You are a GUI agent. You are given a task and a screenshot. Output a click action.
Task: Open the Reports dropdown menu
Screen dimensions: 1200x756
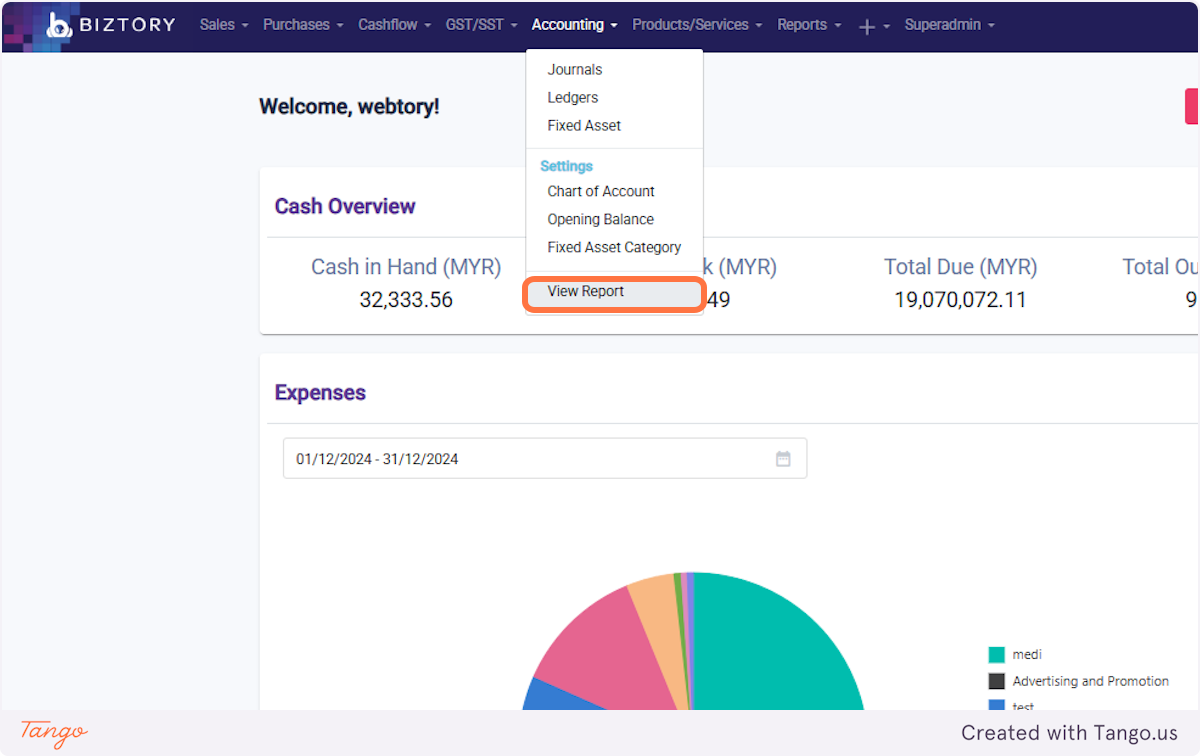tap(809, 25)
